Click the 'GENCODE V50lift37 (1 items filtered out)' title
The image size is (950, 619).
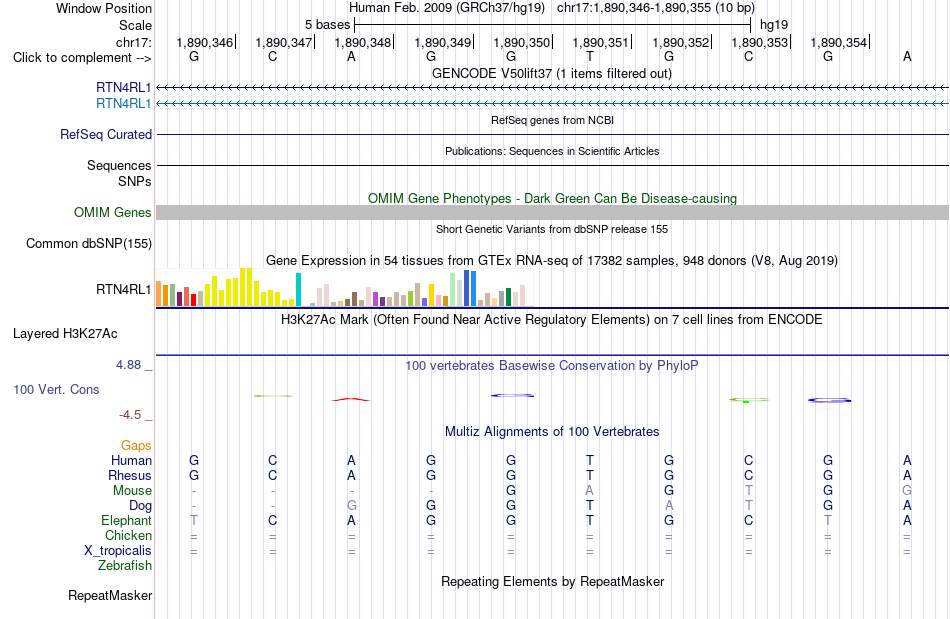552,73
